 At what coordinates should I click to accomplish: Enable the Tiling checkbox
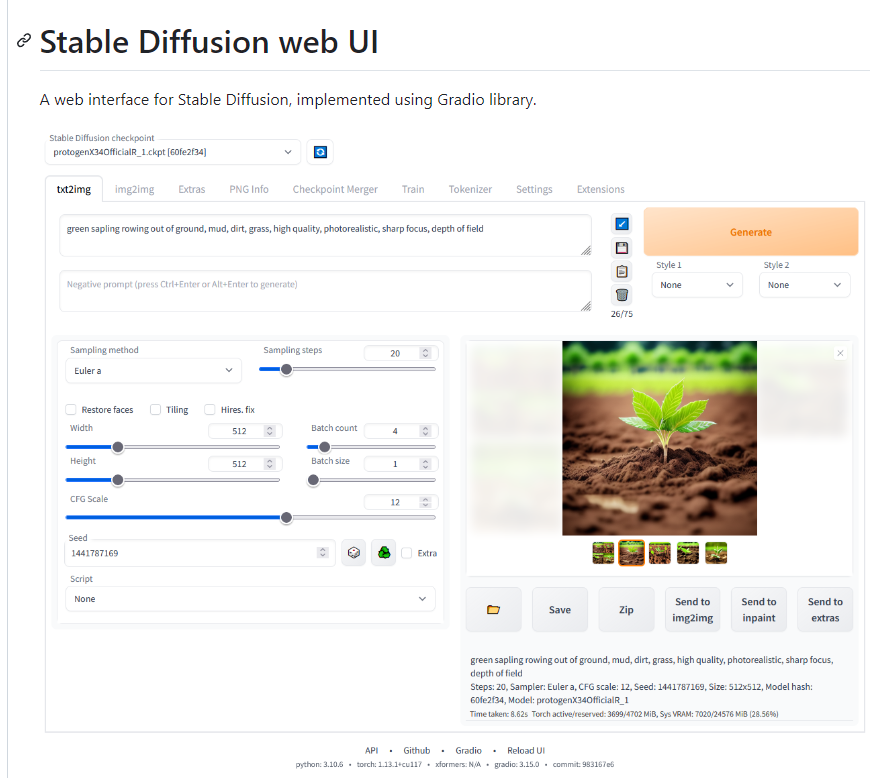pyautogui.click(x=155, y=409)
